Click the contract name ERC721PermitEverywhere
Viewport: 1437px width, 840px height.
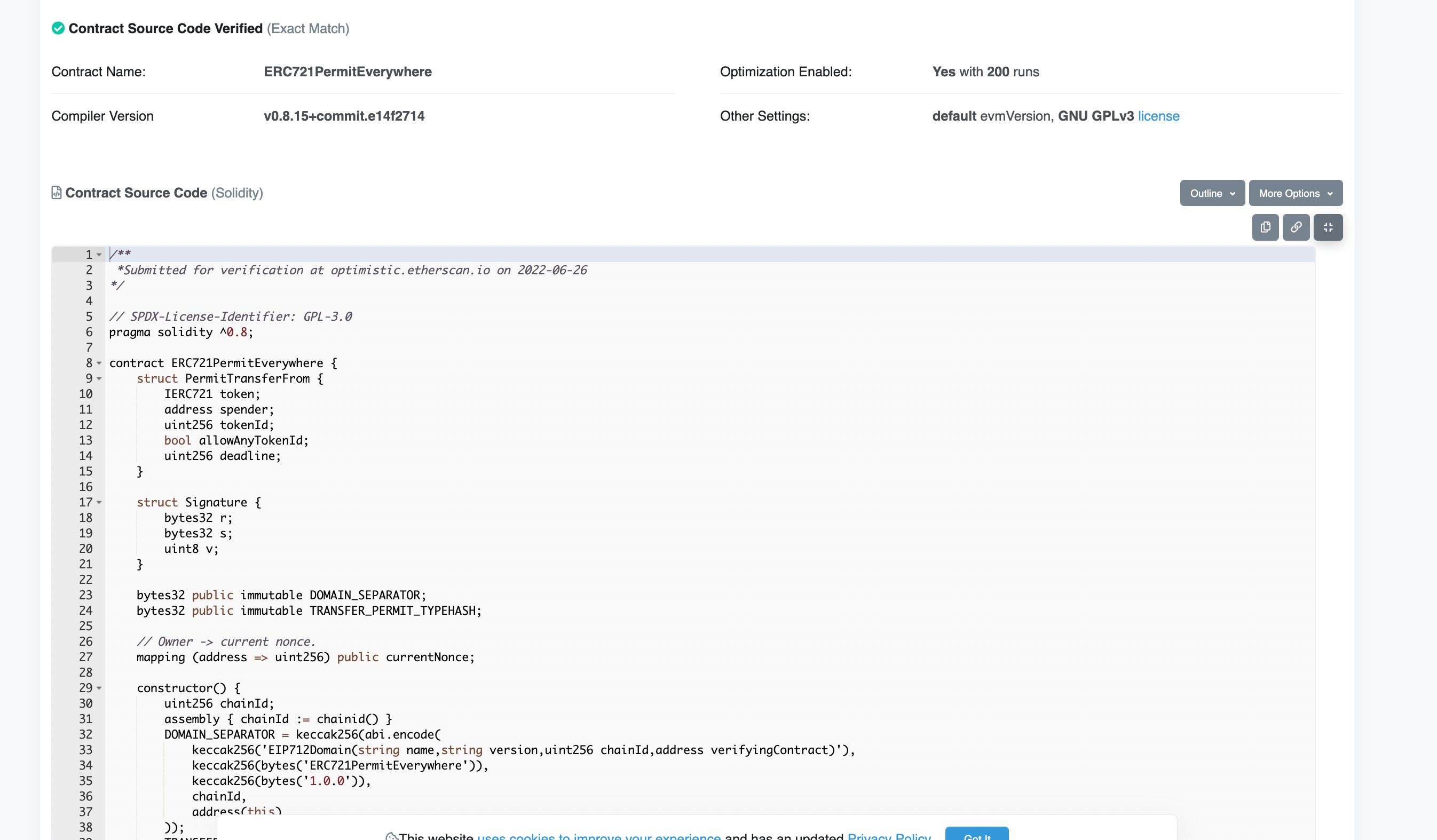pos(348,72)
